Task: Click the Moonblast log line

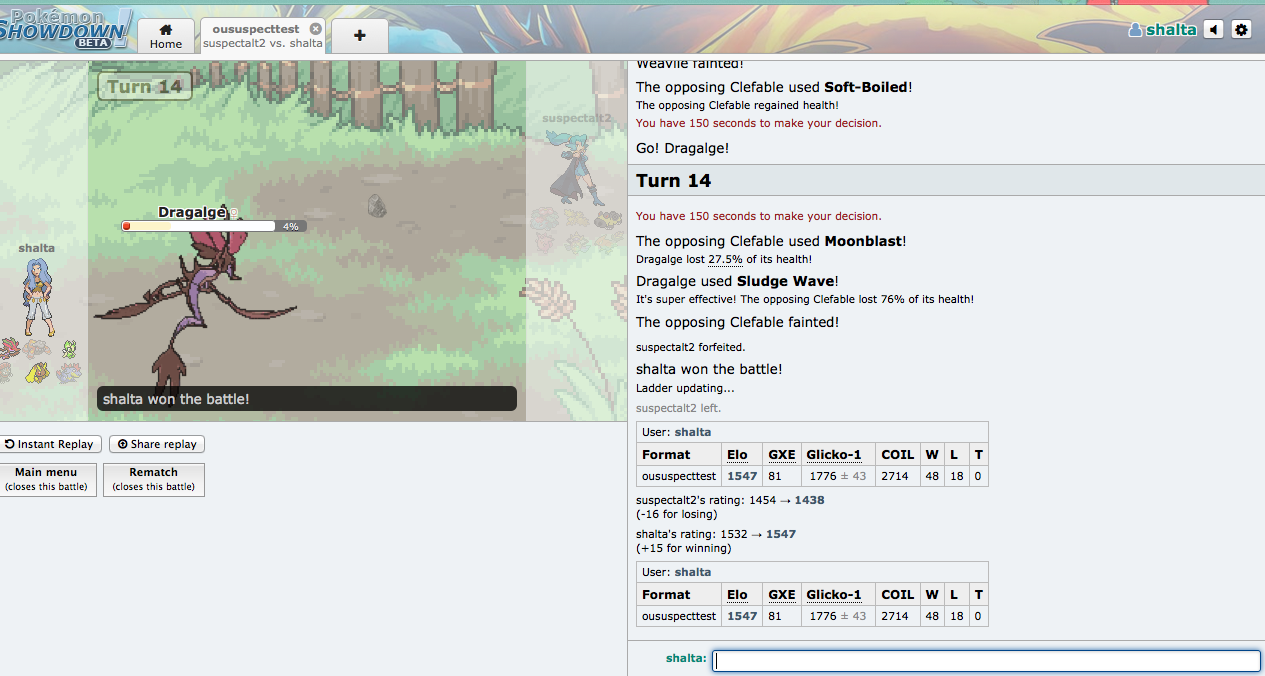Action: coord(771,241)
